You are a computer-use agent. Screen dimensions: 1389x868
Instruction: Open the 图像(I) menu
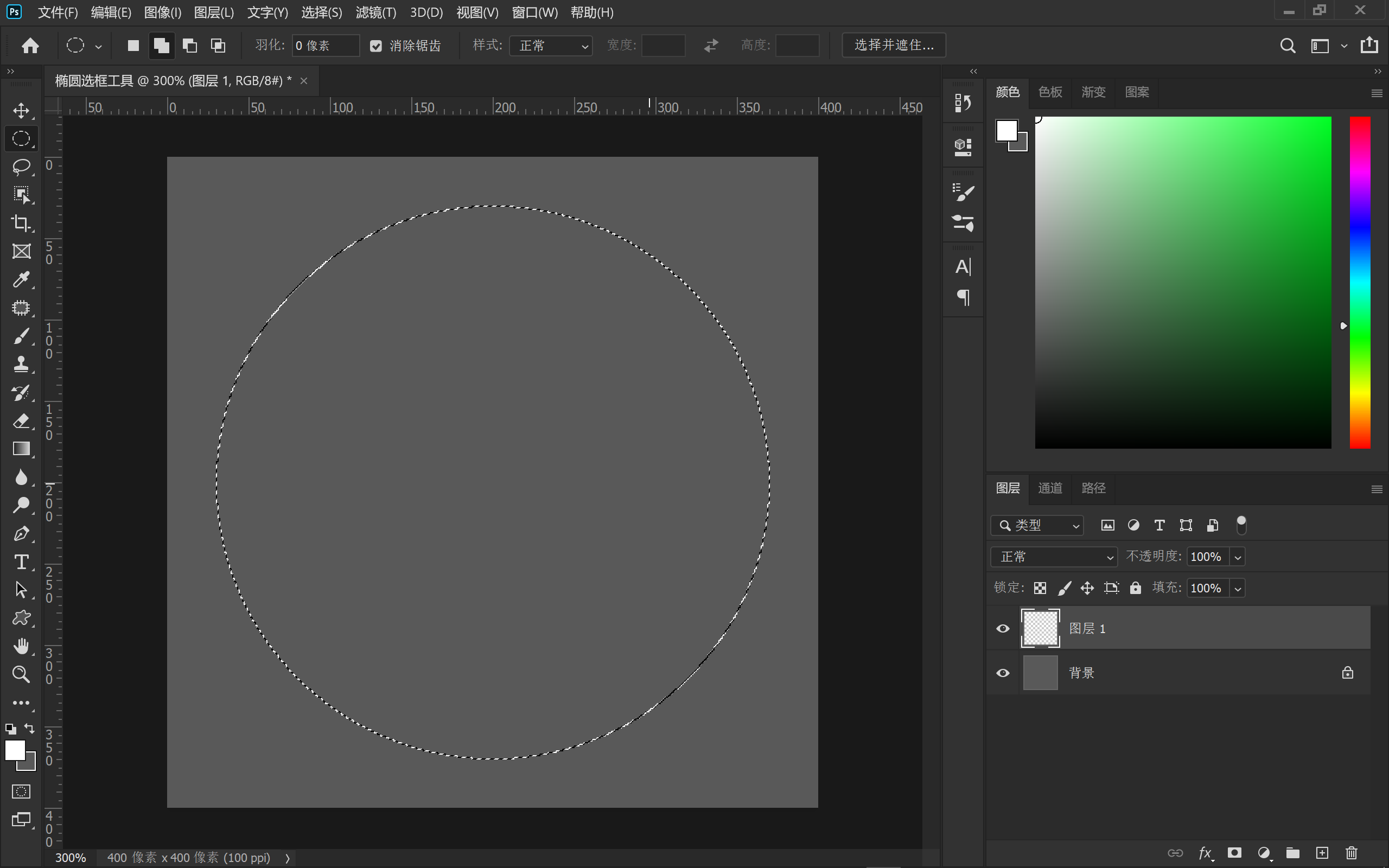[x=162, y=12]
